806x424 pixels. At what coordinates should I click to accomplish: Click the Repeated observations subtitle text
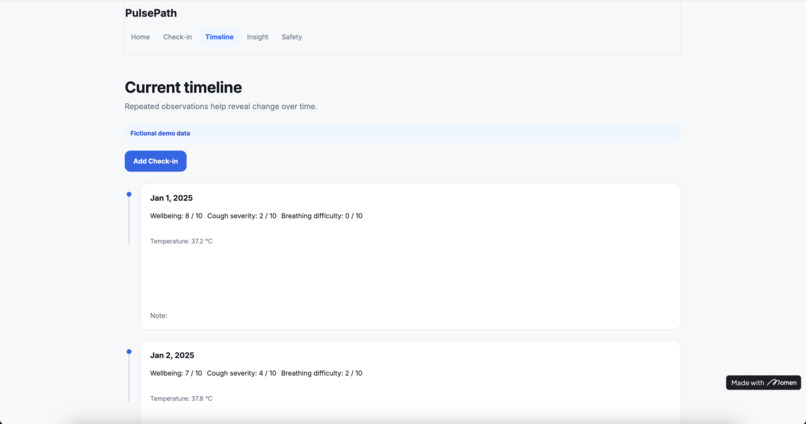pos(221,106)
